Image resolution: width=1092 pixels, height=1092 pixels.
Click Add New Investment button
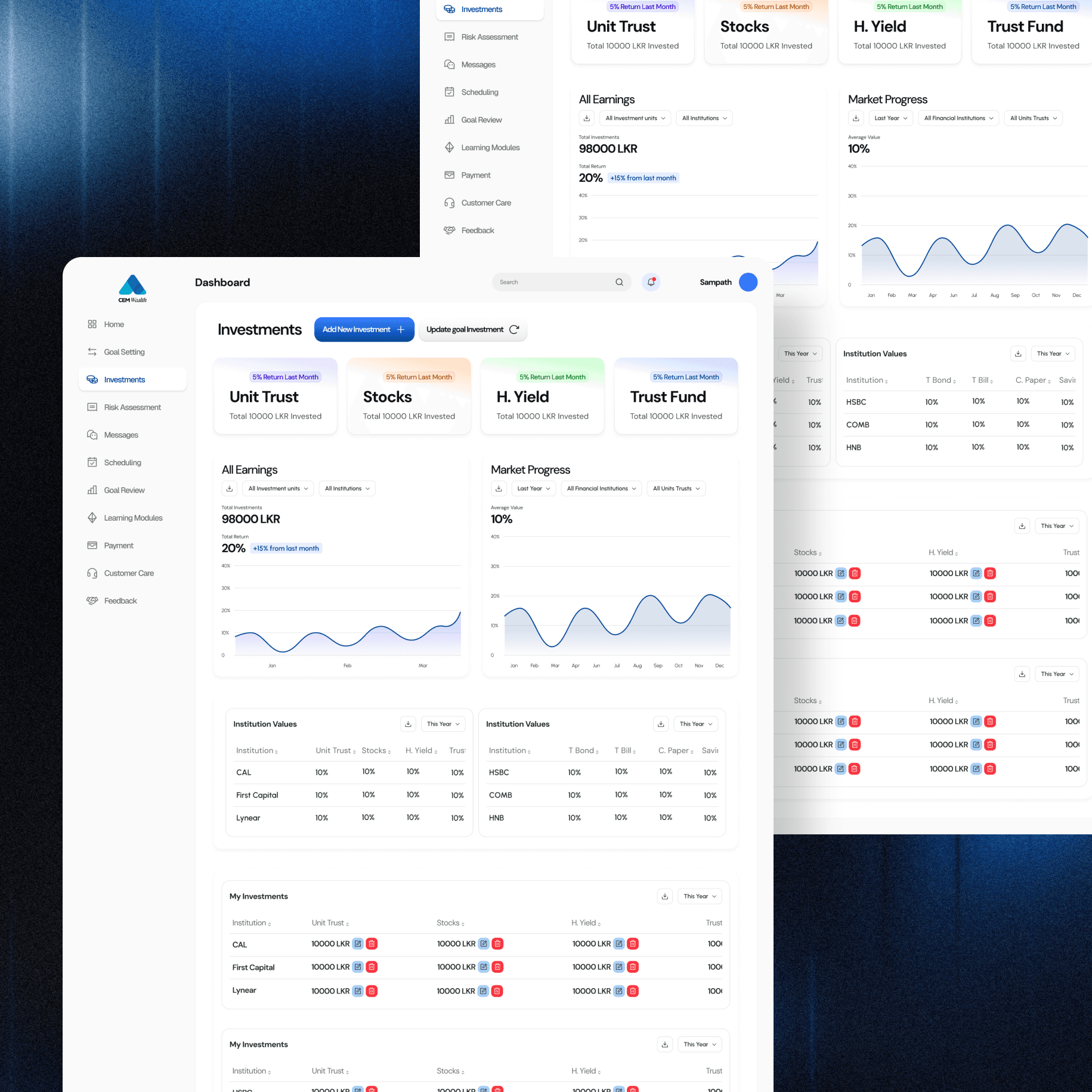(364, 329)
